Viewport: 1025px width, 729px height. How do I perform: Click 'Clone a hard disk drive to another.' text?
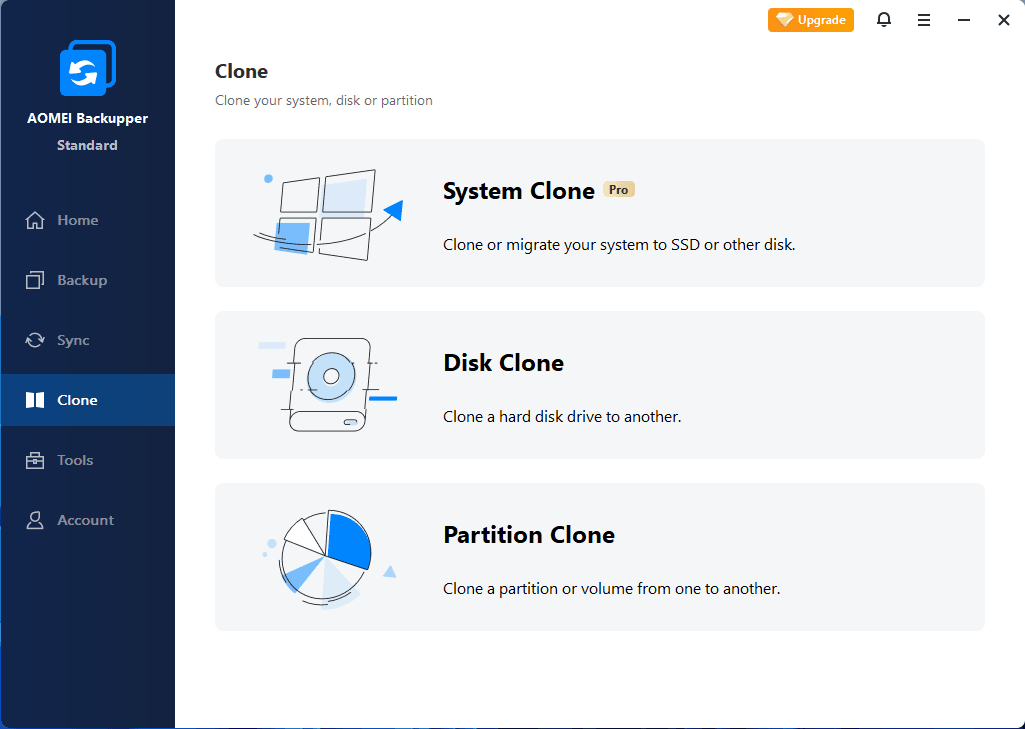[562, 417]
